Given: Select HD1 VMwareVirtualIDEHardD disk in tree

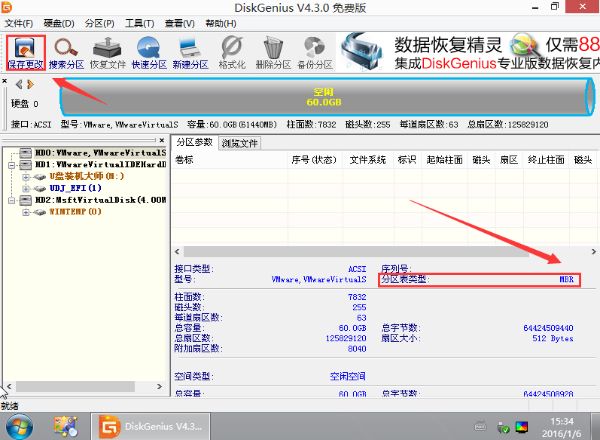Looking at the screenshot, I should click(x=100, y=165).
